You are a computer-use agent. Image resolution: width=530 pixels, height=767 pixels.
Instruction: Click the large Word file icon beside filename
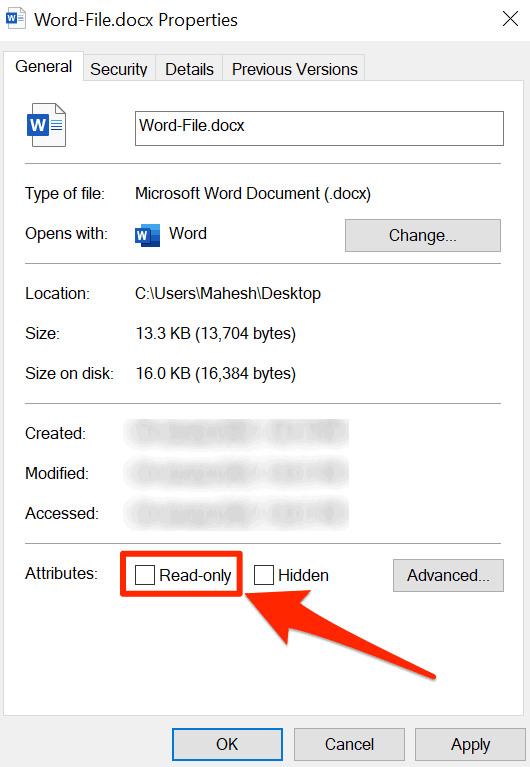pos(46,125)
